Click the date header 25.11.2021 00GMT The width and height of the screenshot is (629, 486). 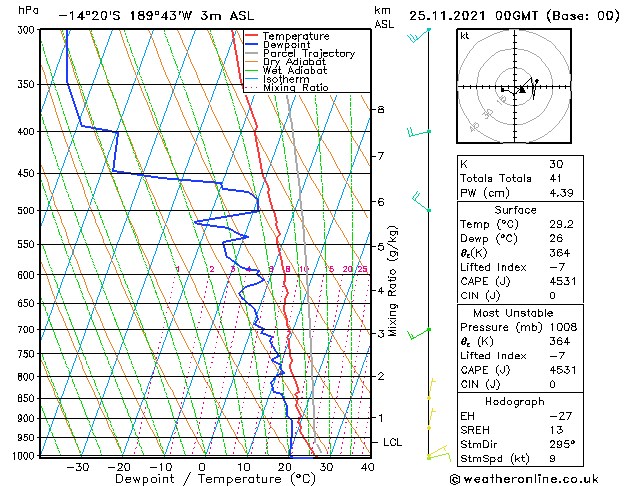(x=473, y=16)
